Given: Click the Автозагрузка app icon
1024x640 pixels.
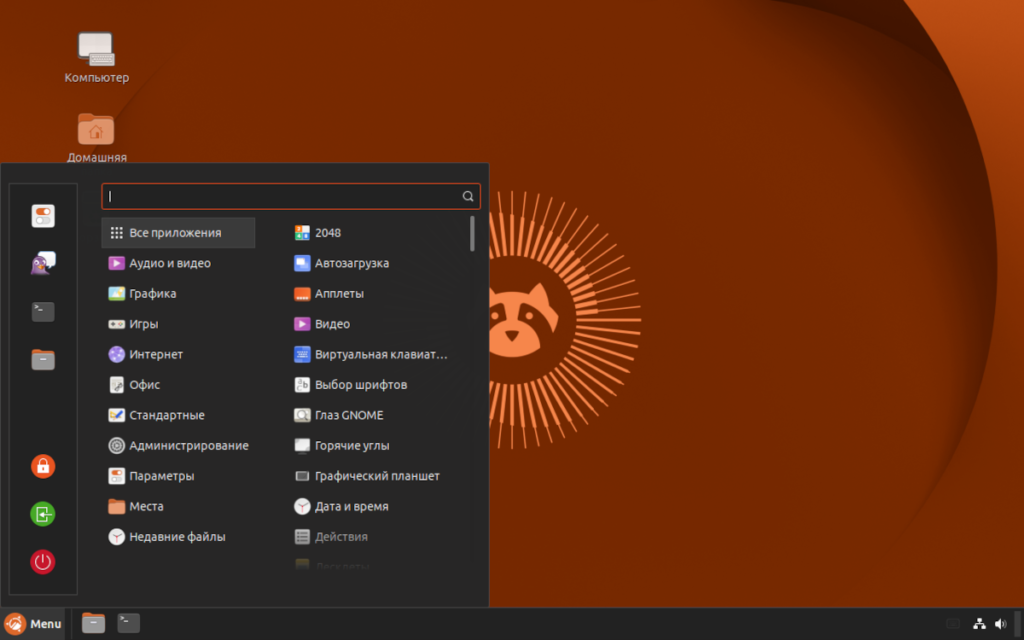Looking at the screenshot, I should [302, 263].
